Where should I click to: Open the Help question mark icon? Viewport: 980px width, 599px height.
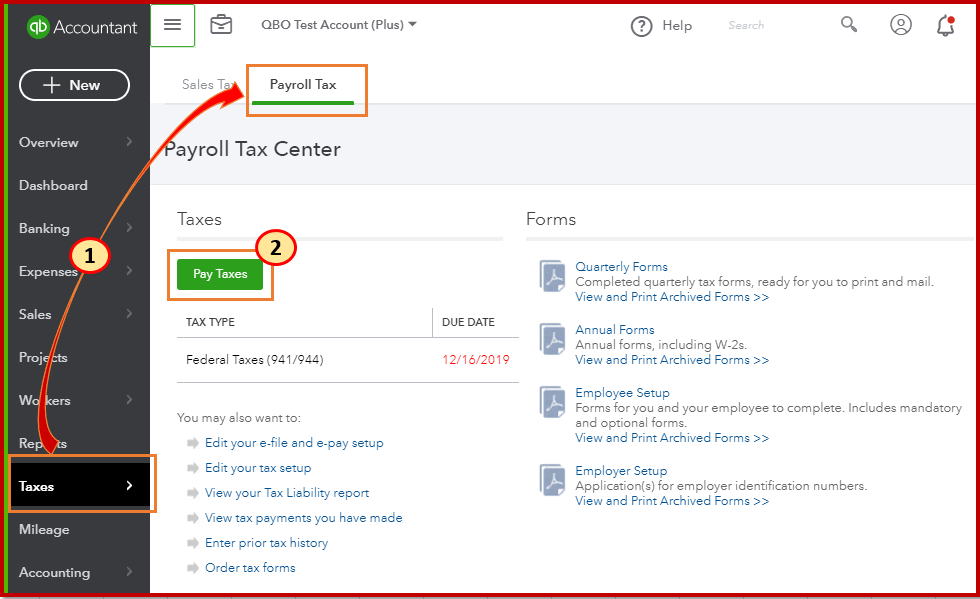(x=641, y=26)
